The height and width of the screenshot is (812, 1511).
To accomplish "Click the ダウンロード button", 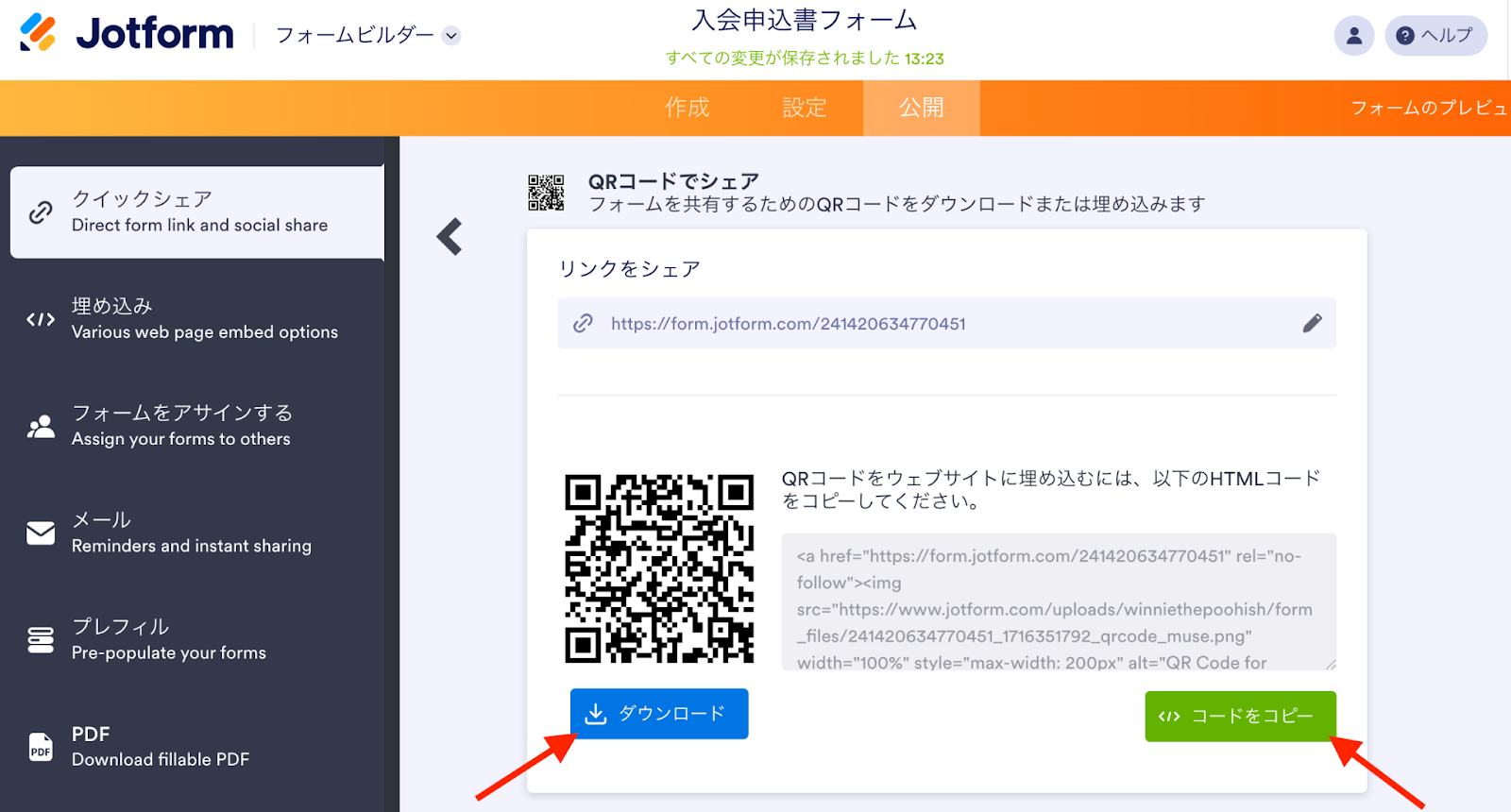I will (659, 714).
